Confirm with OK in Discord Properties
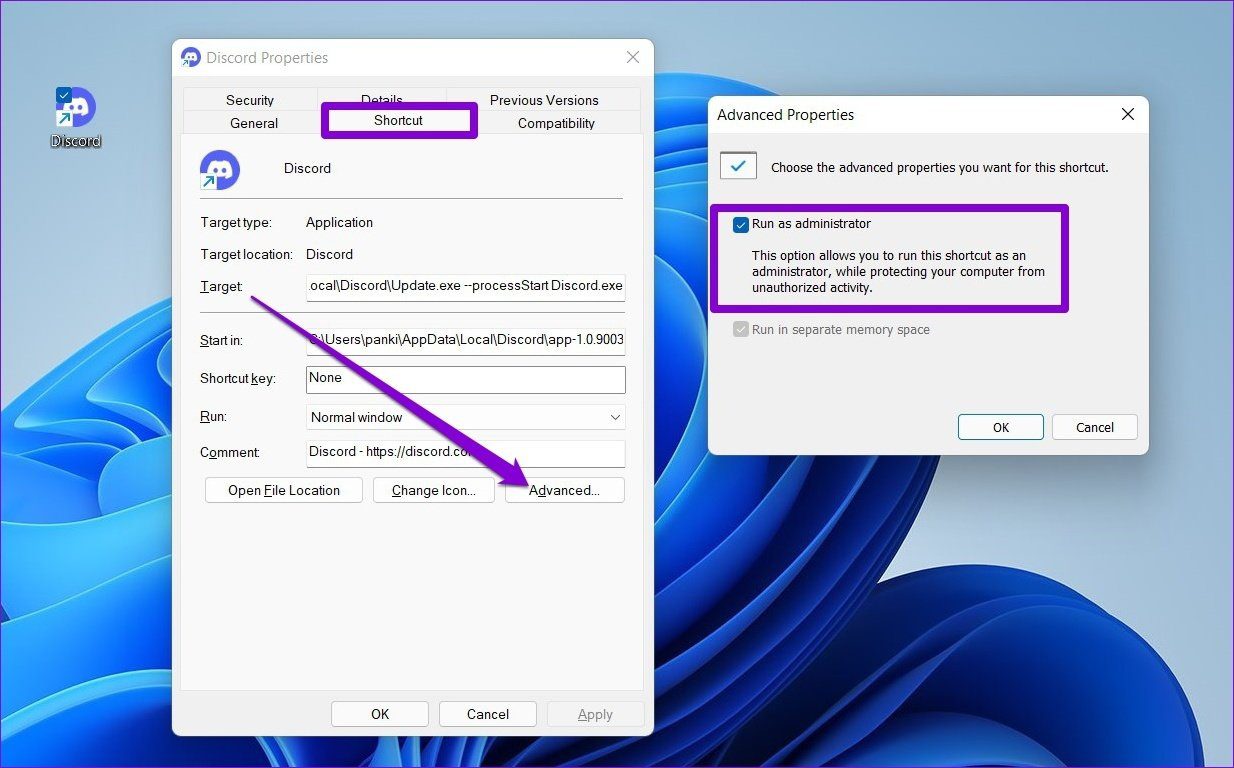 click(x=380, y=714)
